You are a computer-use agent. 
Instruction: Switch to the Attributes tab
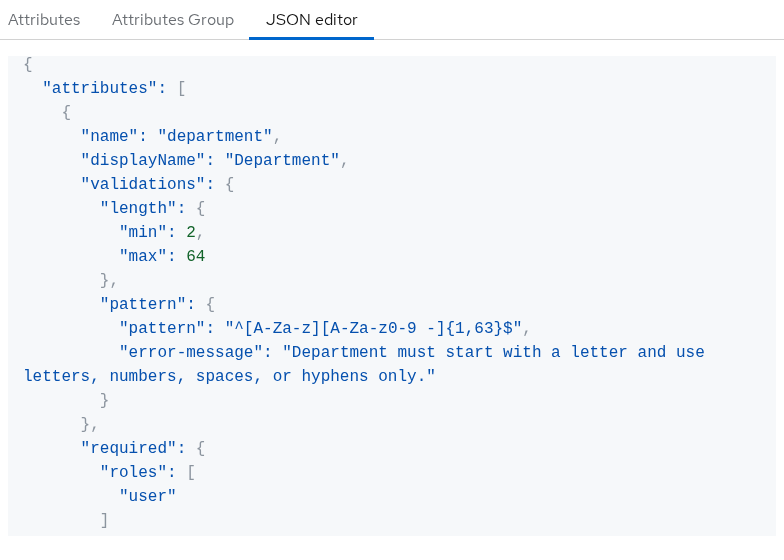click(x=44, y=20)
